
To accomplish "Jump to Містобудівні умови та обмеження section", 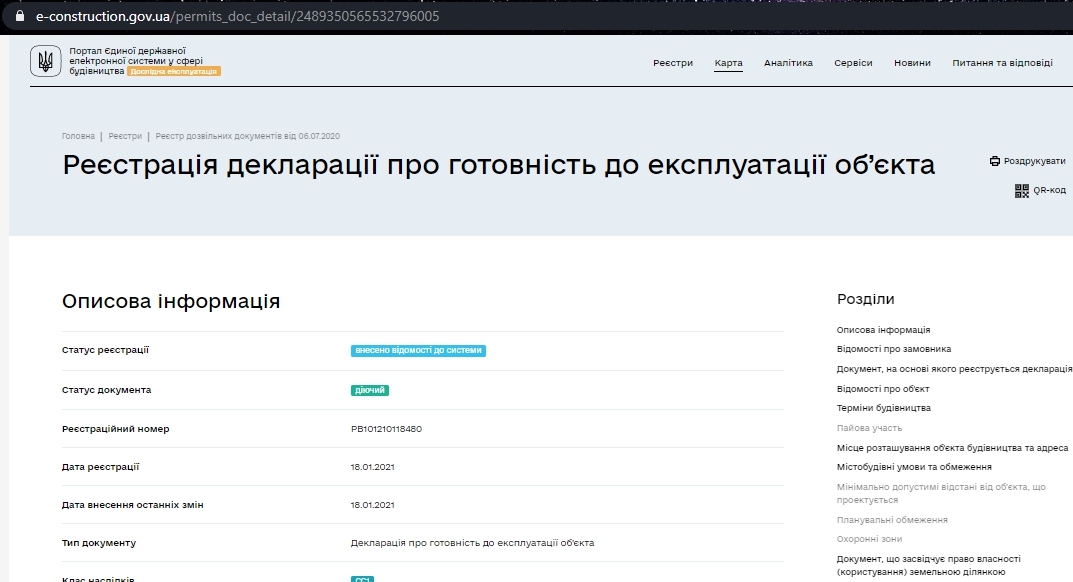I will point(914,467).
